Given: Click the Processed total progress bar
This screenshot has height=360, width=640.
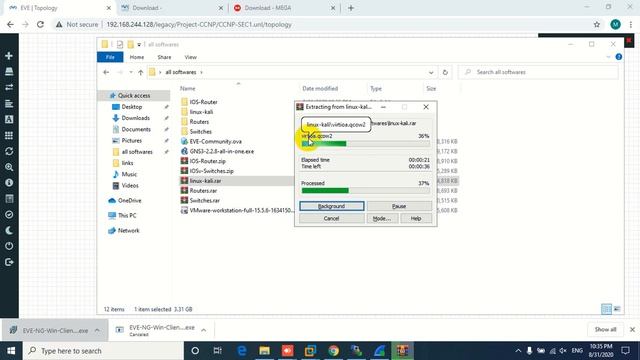Looking at the screenshot, I should pyautogui.click(x=365, y=191).
